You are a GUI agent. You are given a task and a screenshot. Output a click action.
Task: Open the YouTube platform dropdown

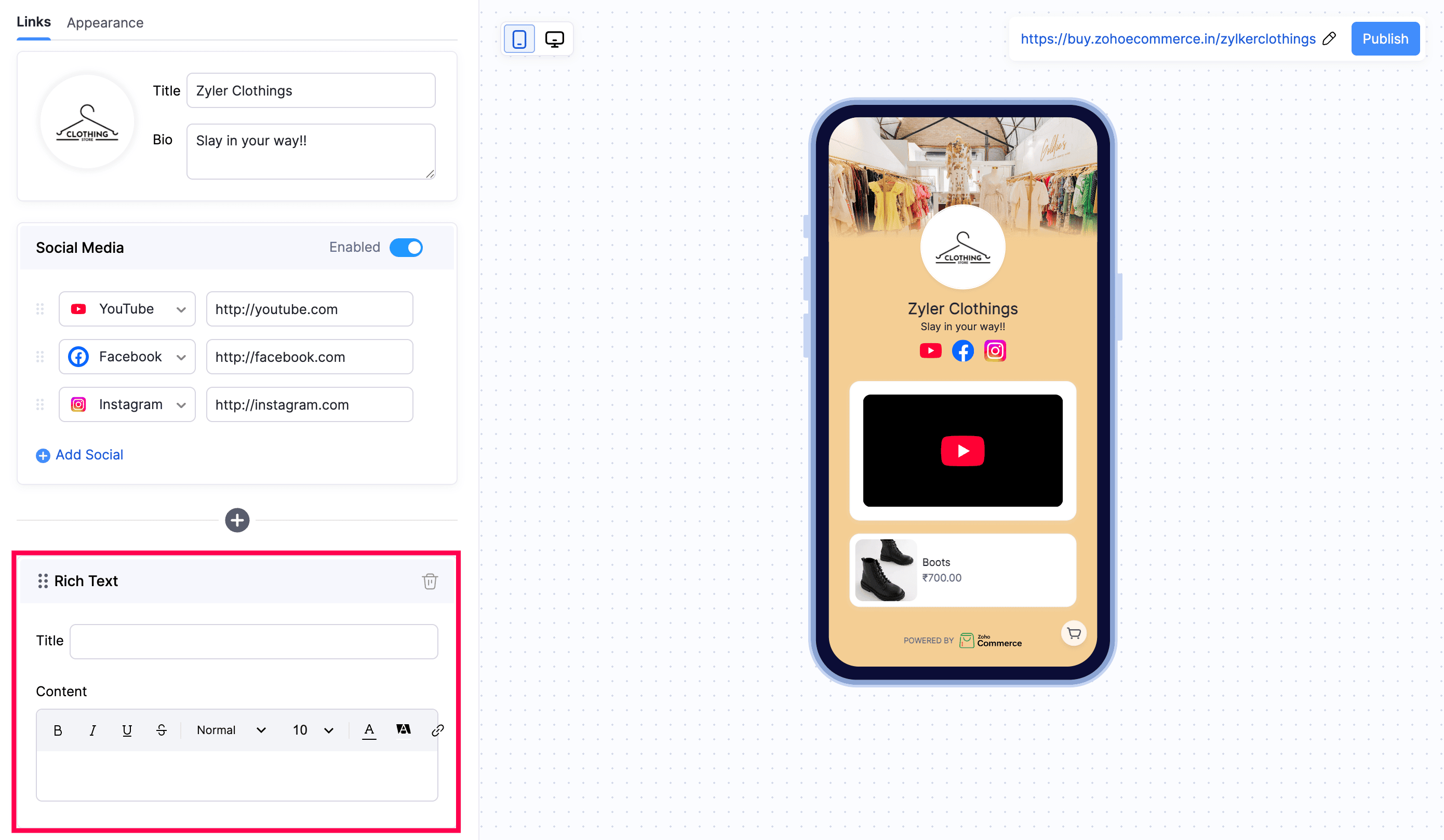127,309
